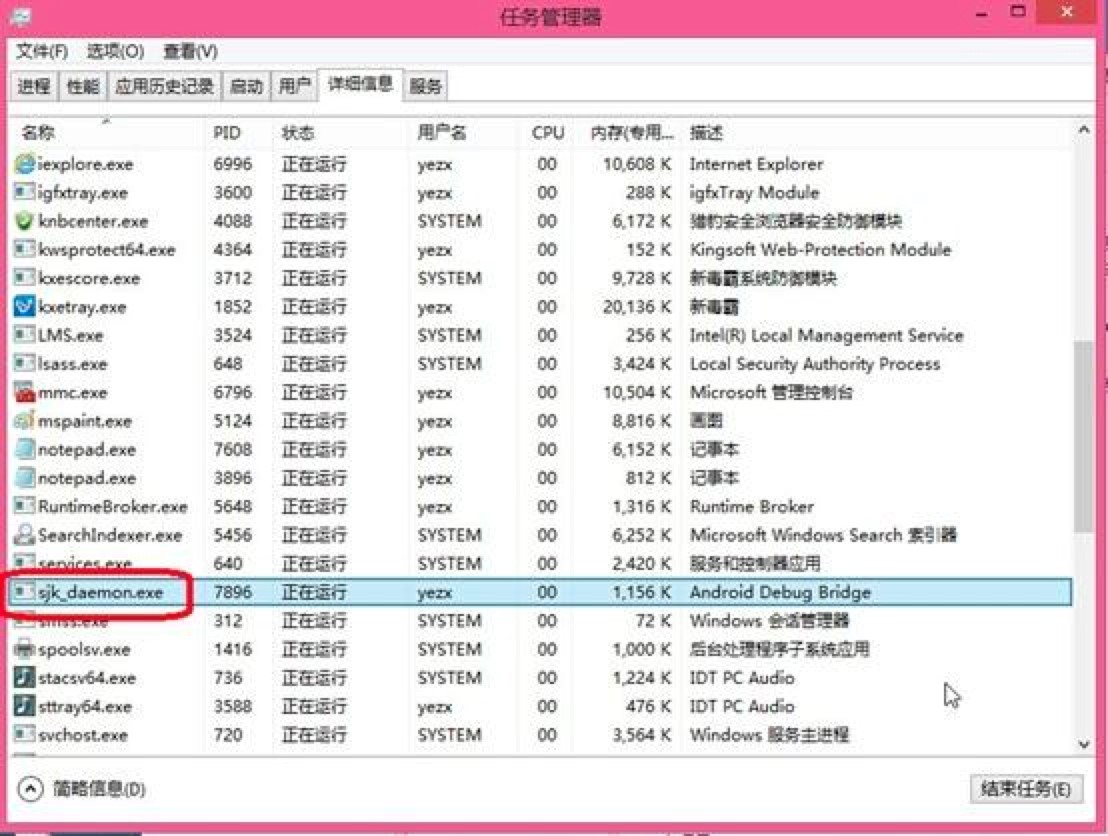Click the sjk_daemon.exe process icon
Screen dimensions: 1108x836
(25, 591)
